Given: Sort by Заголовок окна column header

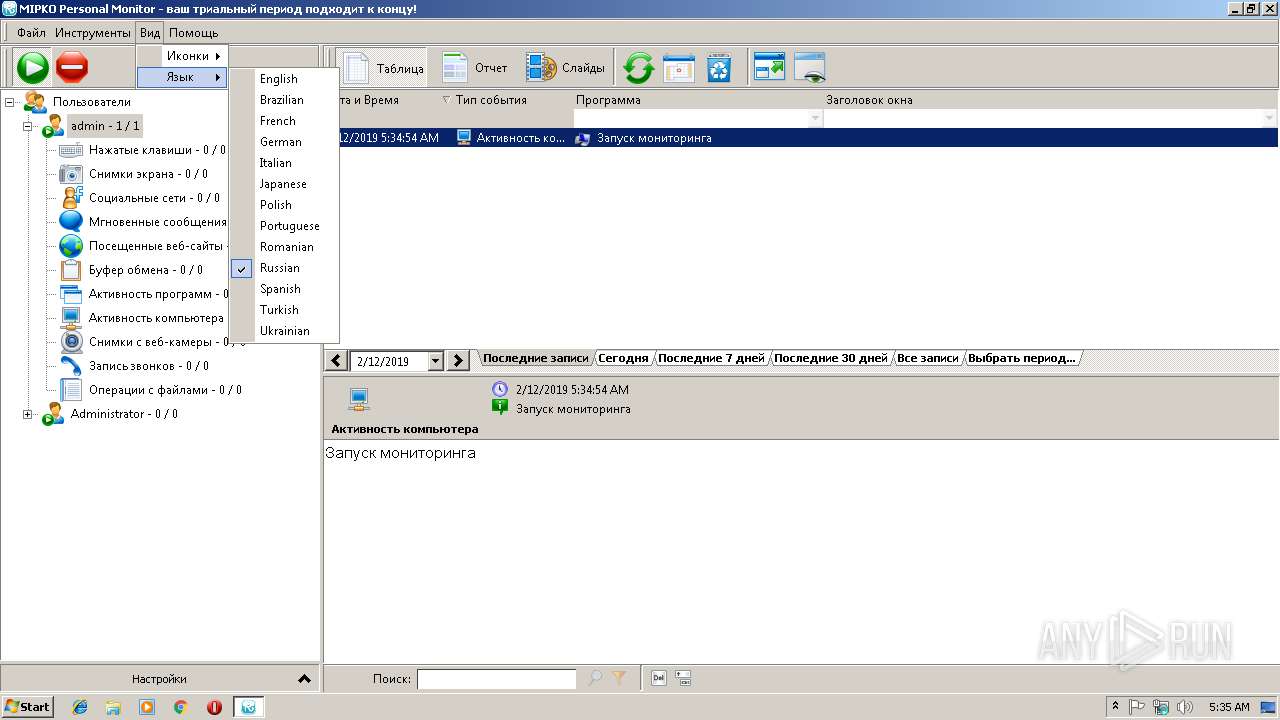Looking at the screenshot, I should [x=869, y=100].
